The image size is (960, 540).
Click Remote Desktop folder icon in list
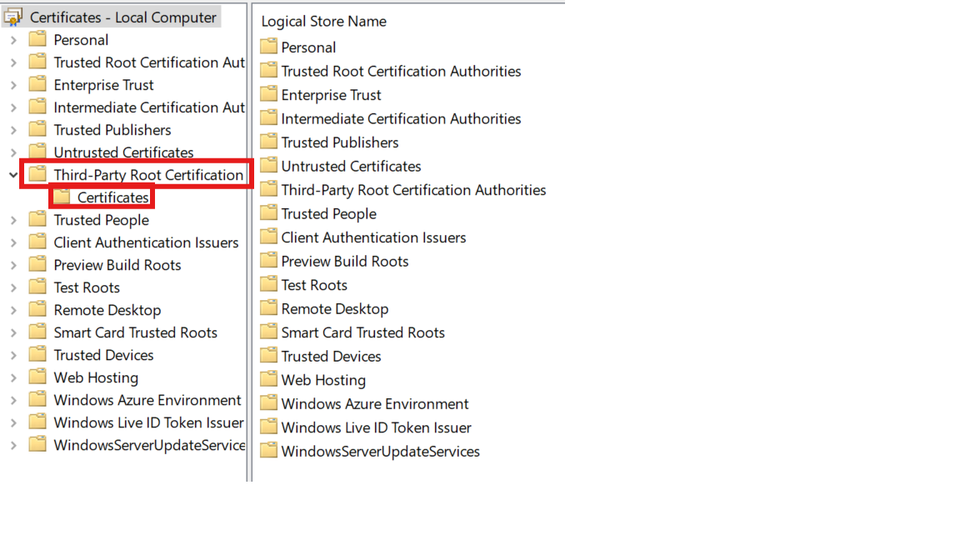268,308
